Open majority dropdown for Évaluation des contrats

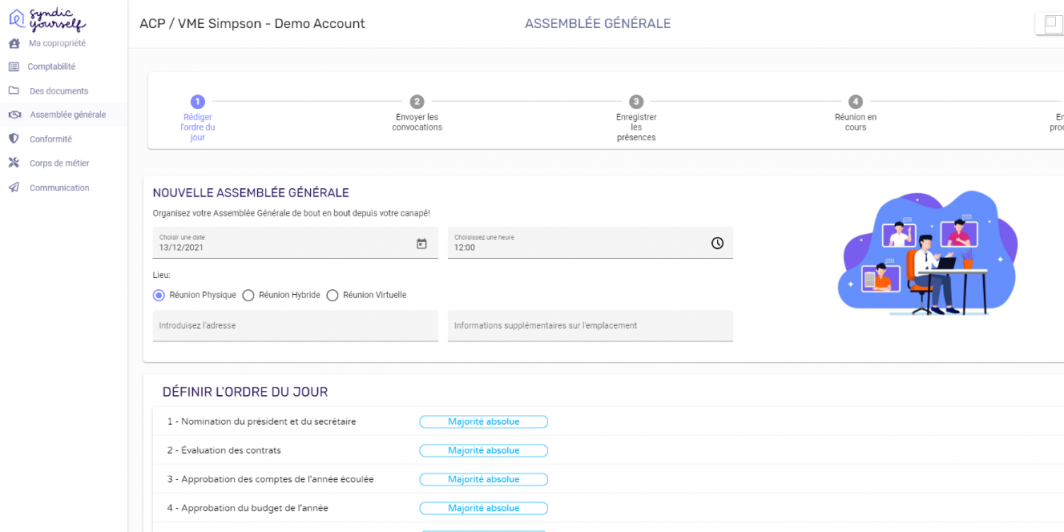tap(483, 451)
